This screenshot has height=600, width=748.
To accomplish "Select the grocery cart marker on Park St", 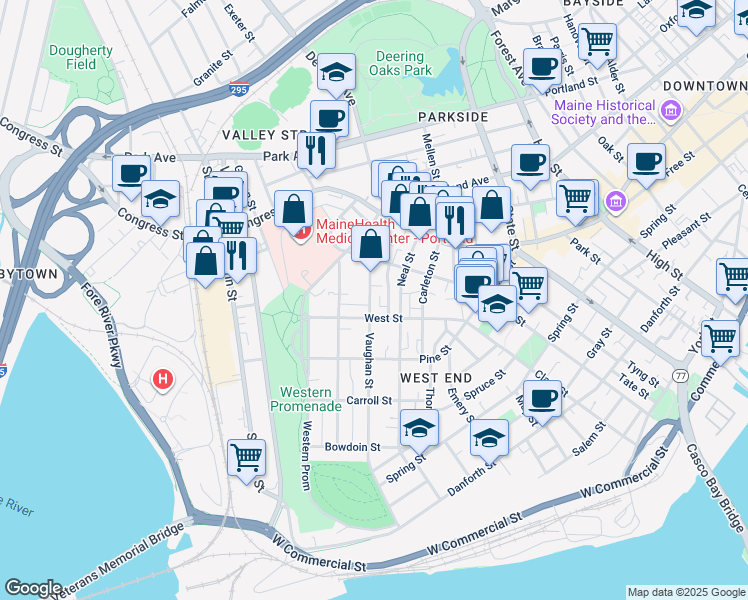I will 576,202.
